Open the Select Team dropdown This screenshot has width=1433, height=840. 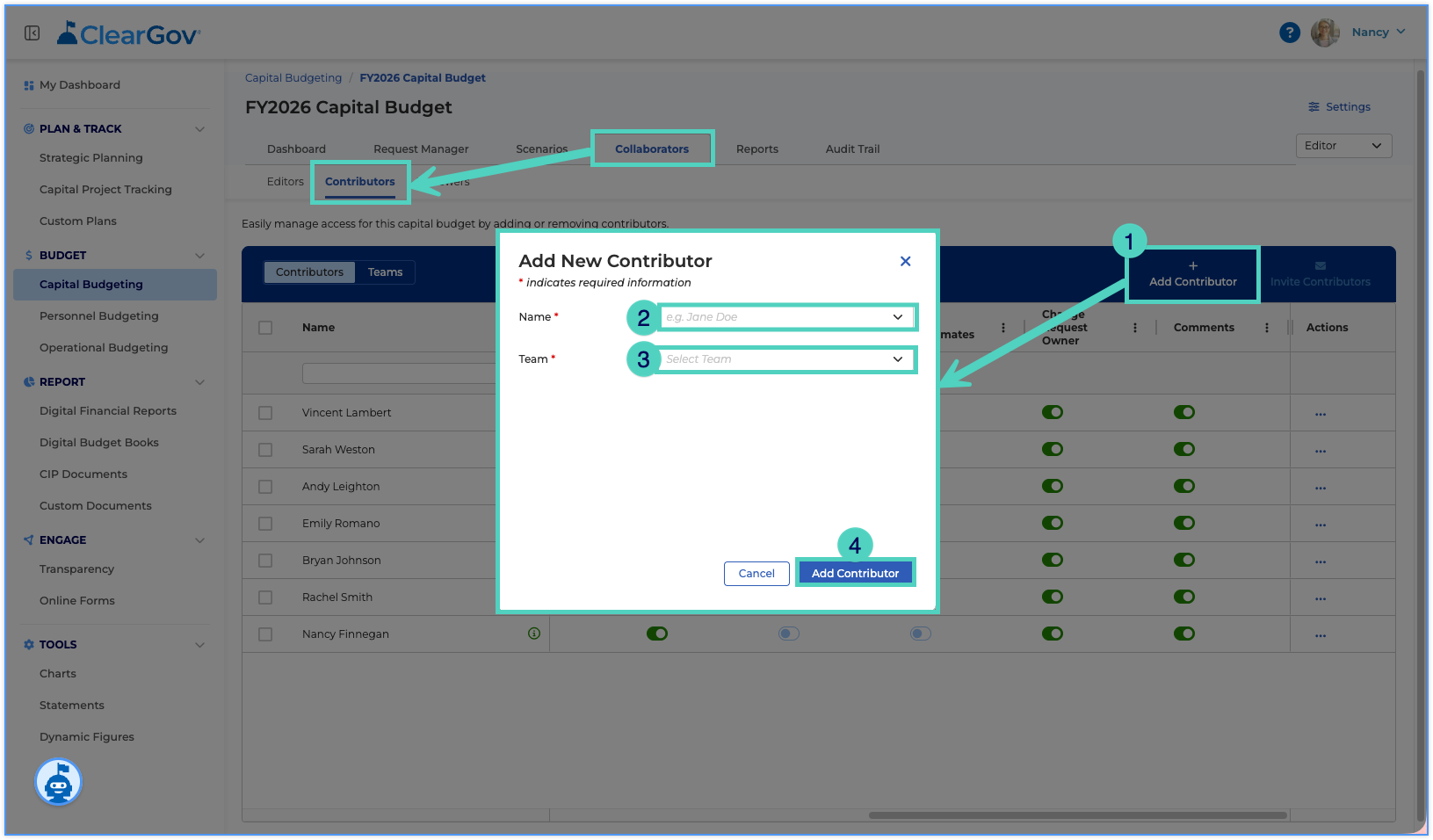(x=787, y=359)
